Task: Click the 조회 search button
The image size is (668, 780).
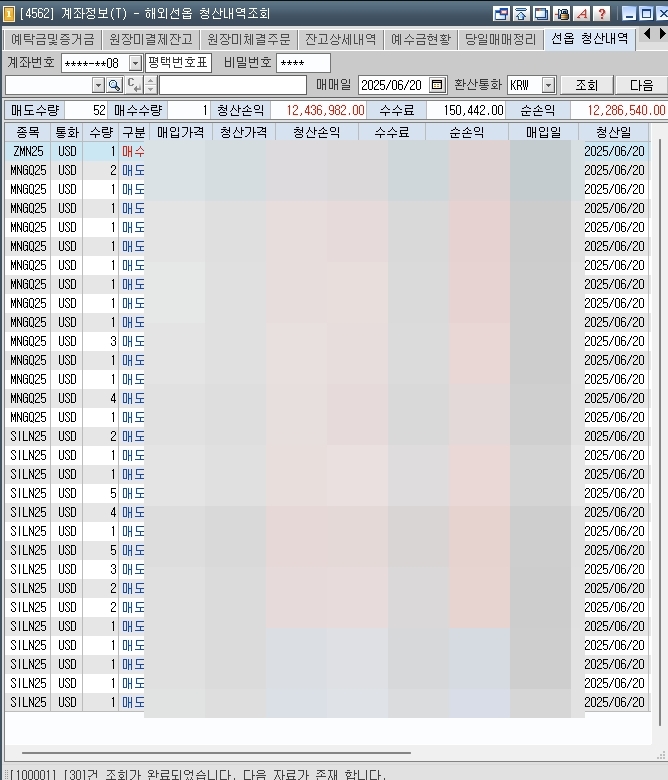Action: [587, 85]
